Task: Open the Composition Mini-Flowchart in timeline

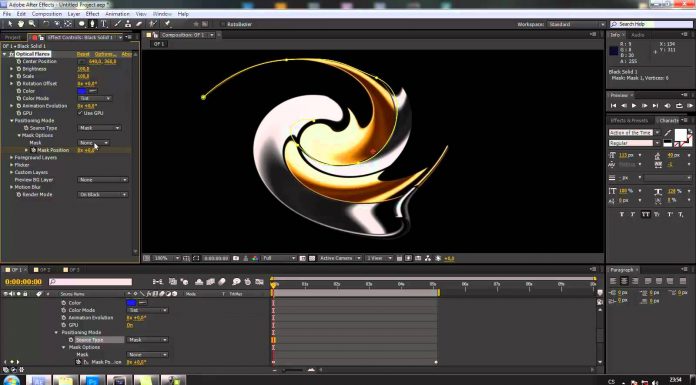Action: click(x=158, y=282)
